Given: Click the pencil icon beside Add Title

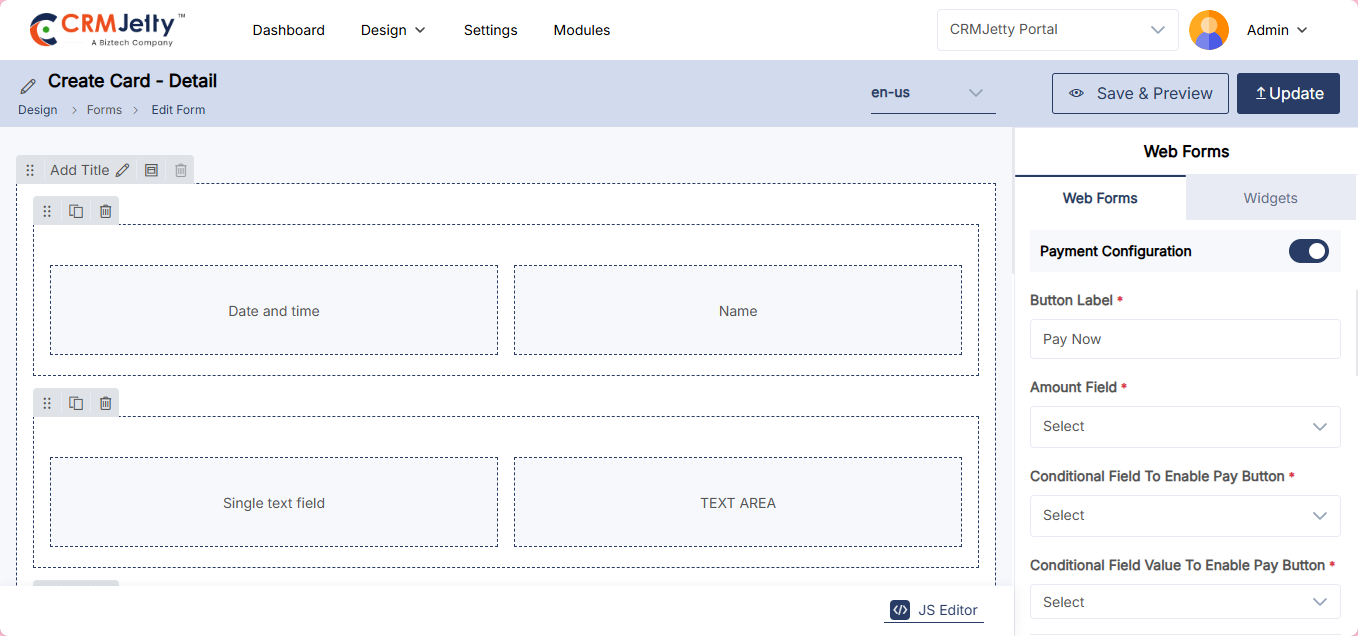Looking at the screenshot, I should point(123,170).
